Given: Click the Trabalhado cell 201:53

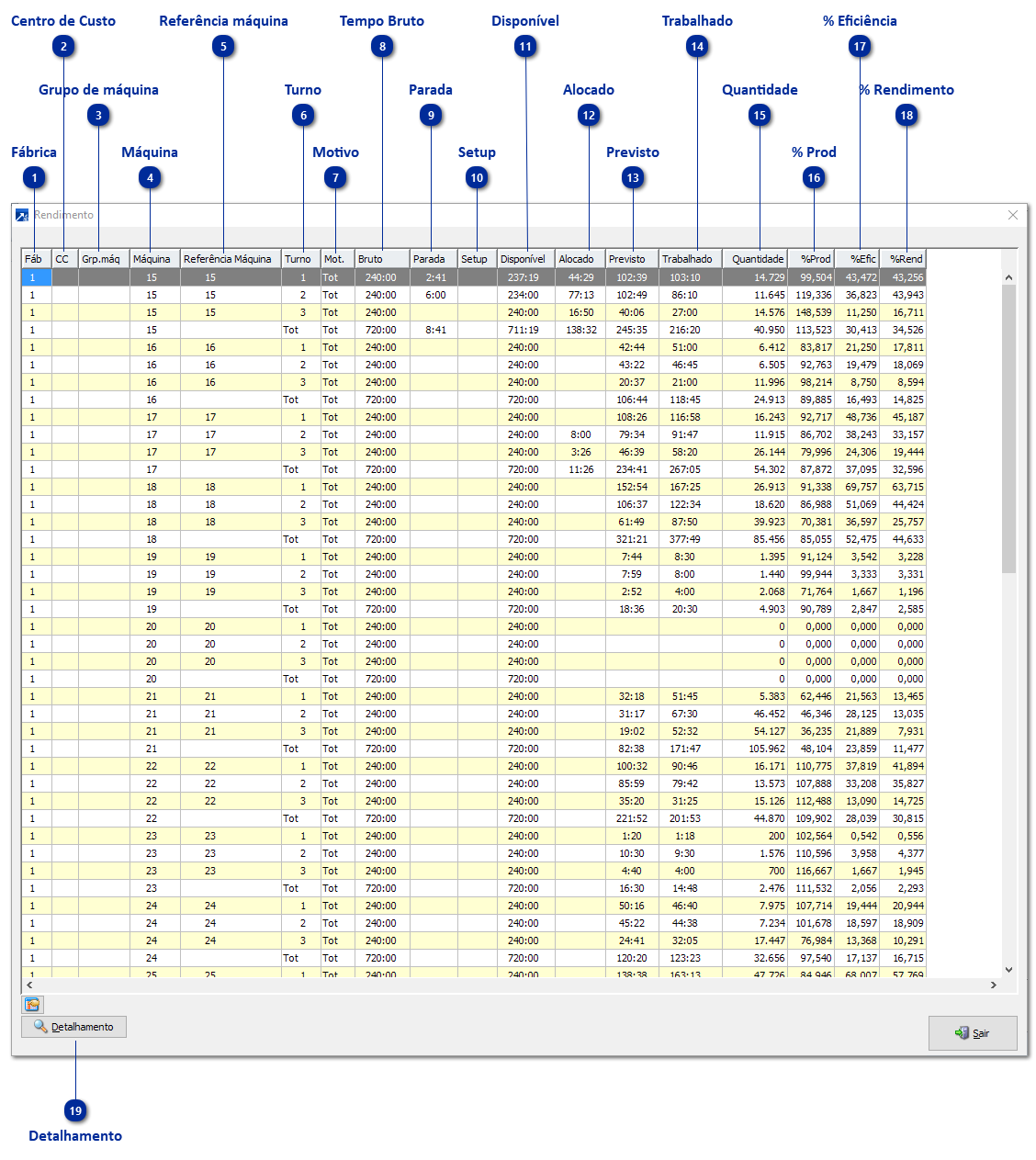Looking at the screenshot, I should (x=691, y=818).
